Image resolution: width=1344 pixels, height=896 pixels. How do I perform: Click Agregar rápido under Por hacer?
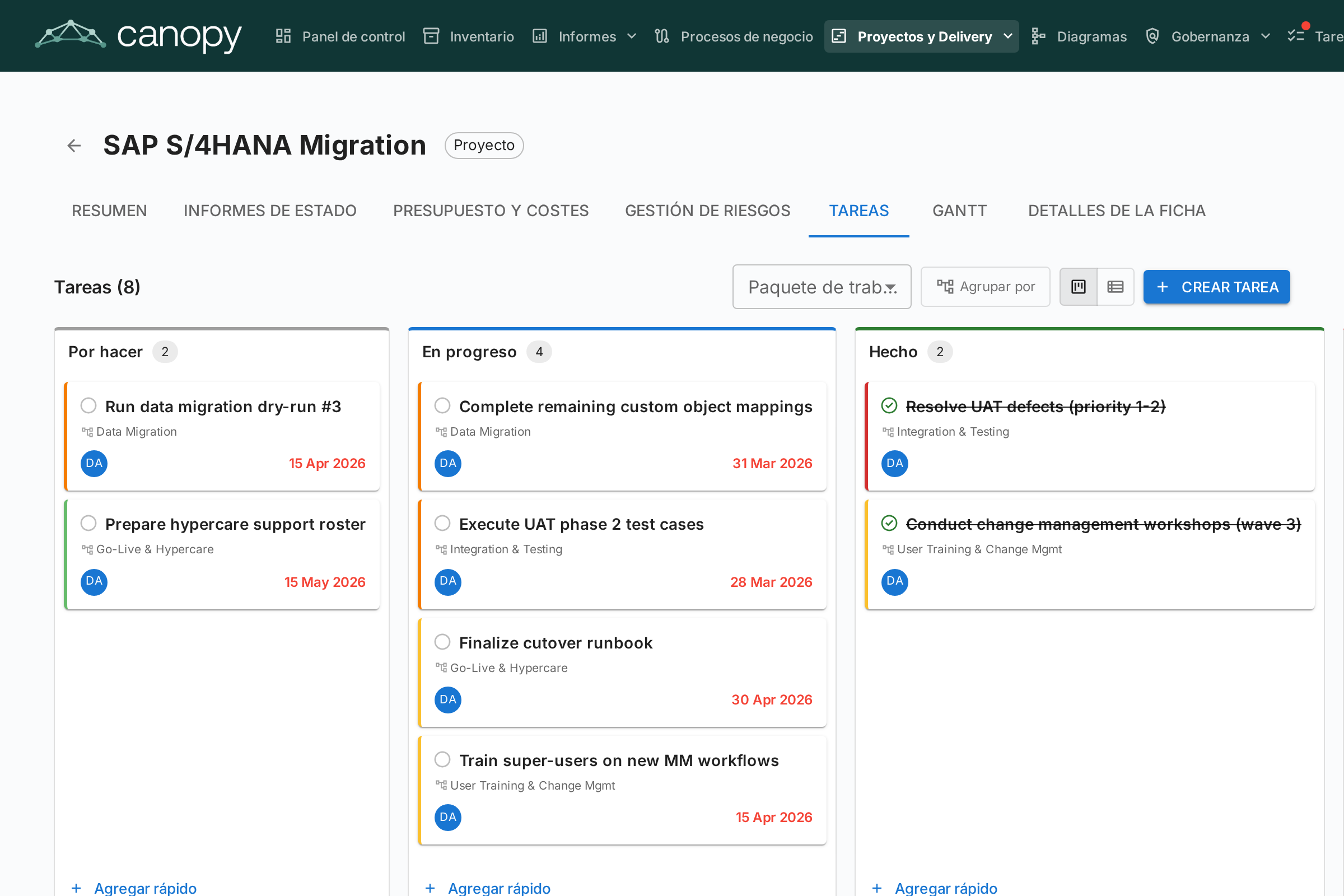pos(134,888)
